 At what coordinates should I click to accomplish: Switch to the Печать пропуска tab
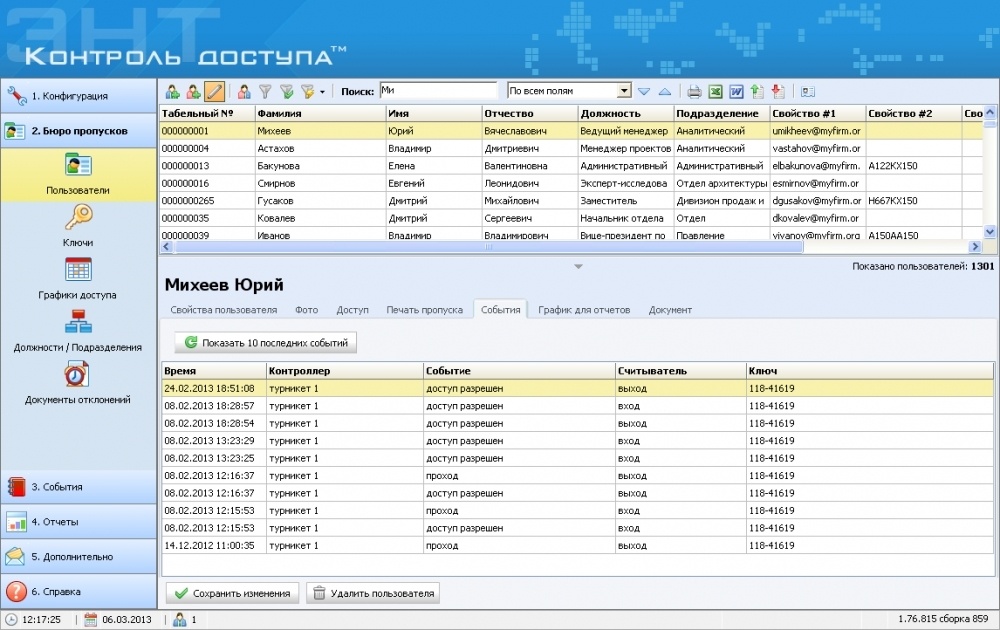424,310
